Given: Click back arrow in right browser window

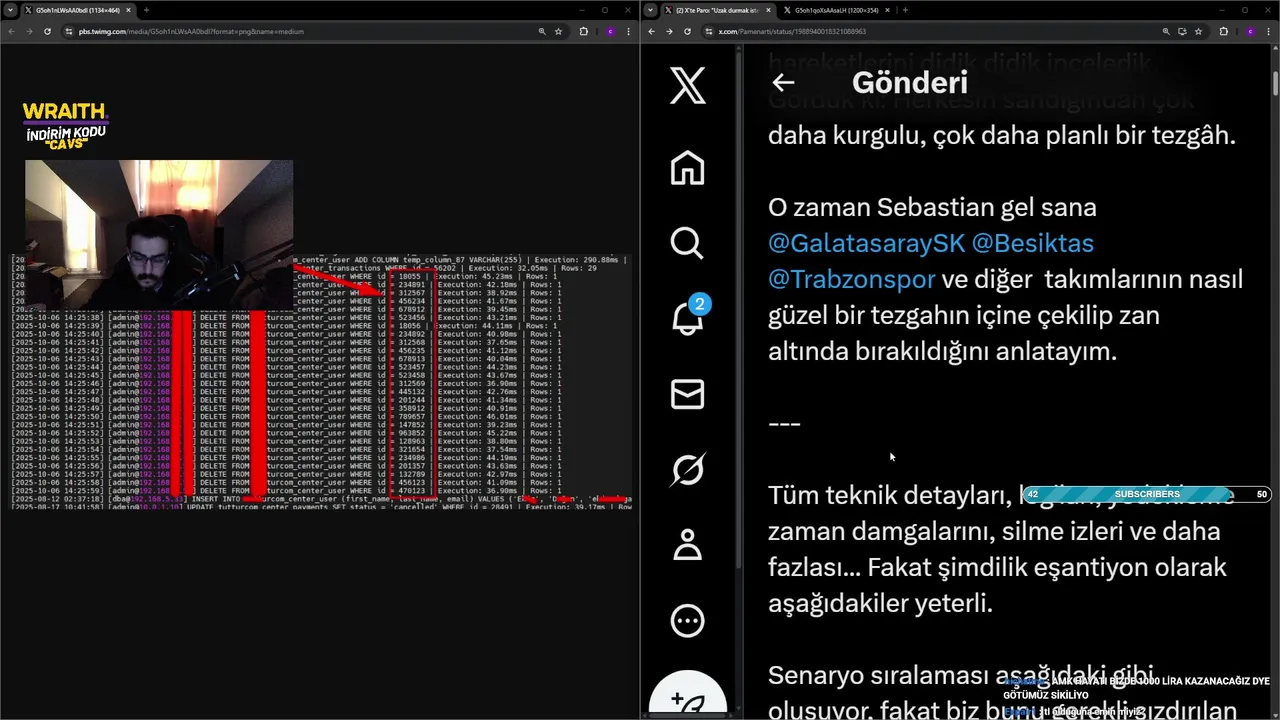Looking at the screenshot, I should (651, 31).
